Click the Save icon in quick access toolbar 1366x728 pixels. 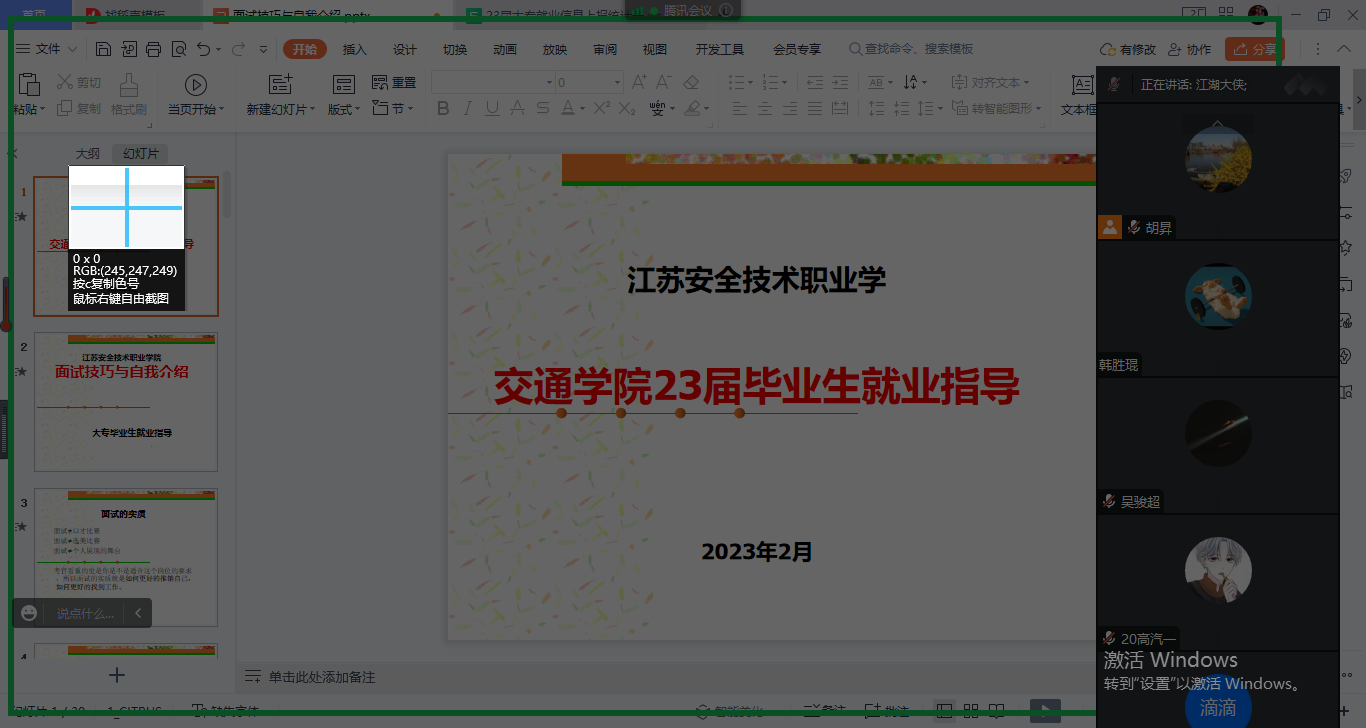coord(104,49)
